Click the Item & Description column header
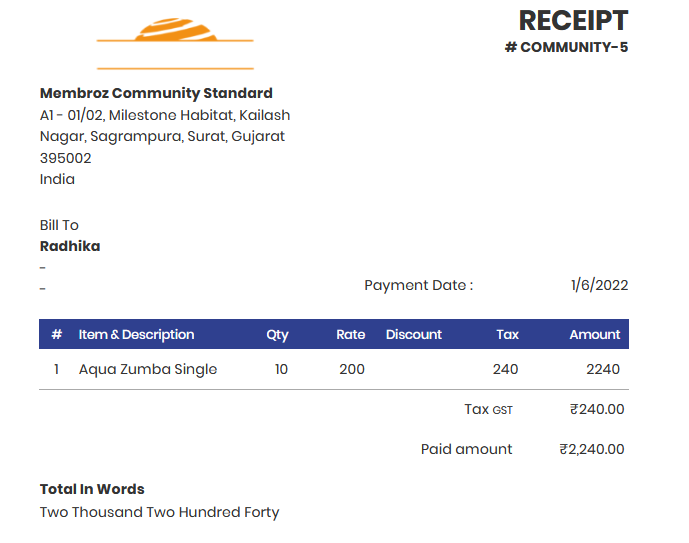 point(136,335)
